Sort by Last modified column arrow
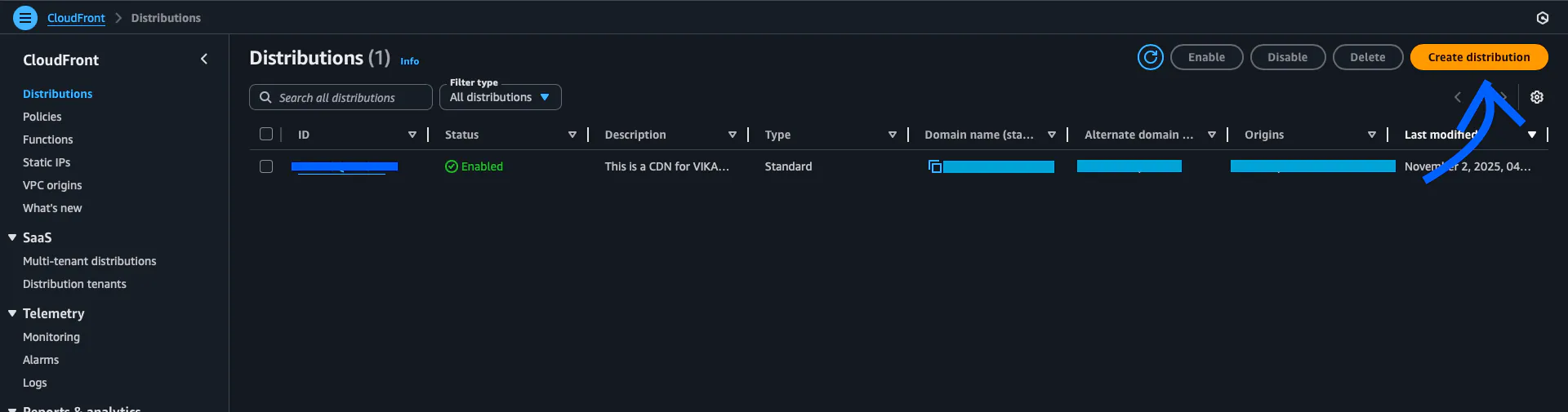 (x=1532, y=135)
